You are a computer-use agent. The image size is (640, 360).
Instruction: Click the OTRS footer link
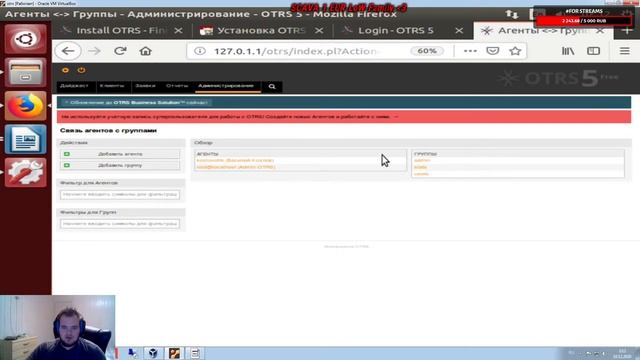(x=347, y=247)
